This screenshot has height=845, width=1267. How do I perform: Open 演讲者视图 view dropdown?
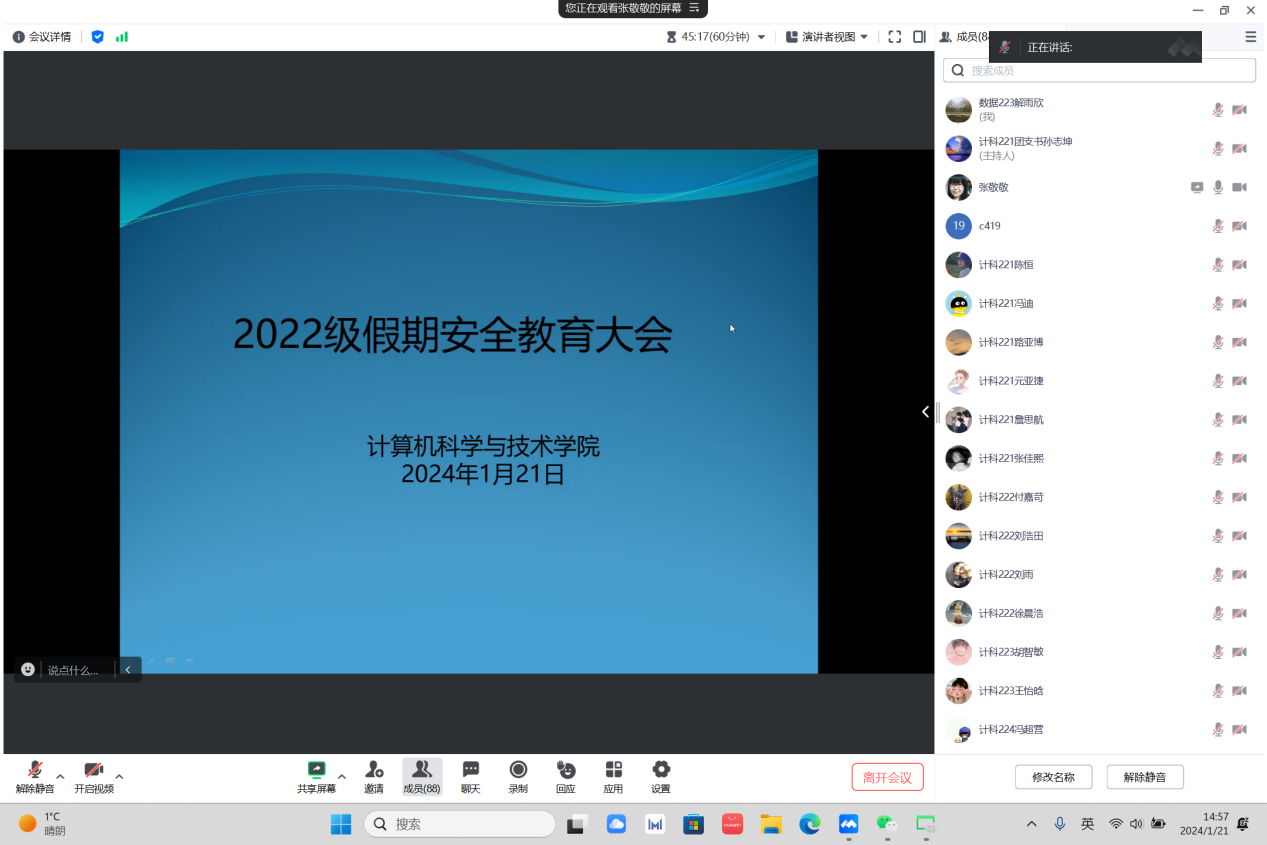[827, 37]
